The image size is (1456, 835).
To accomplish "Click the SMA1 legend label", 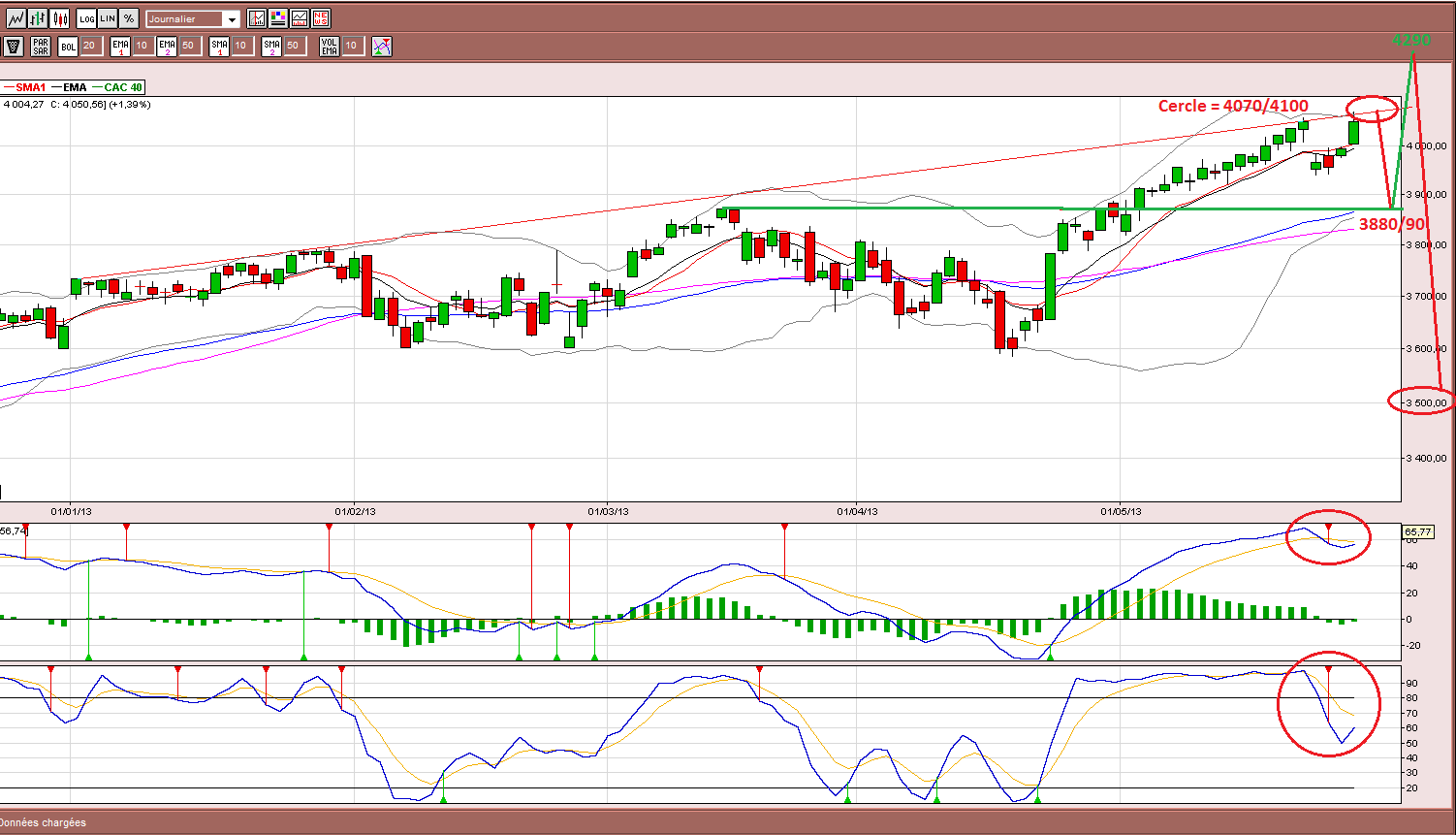I will click(x=30, y=87).
